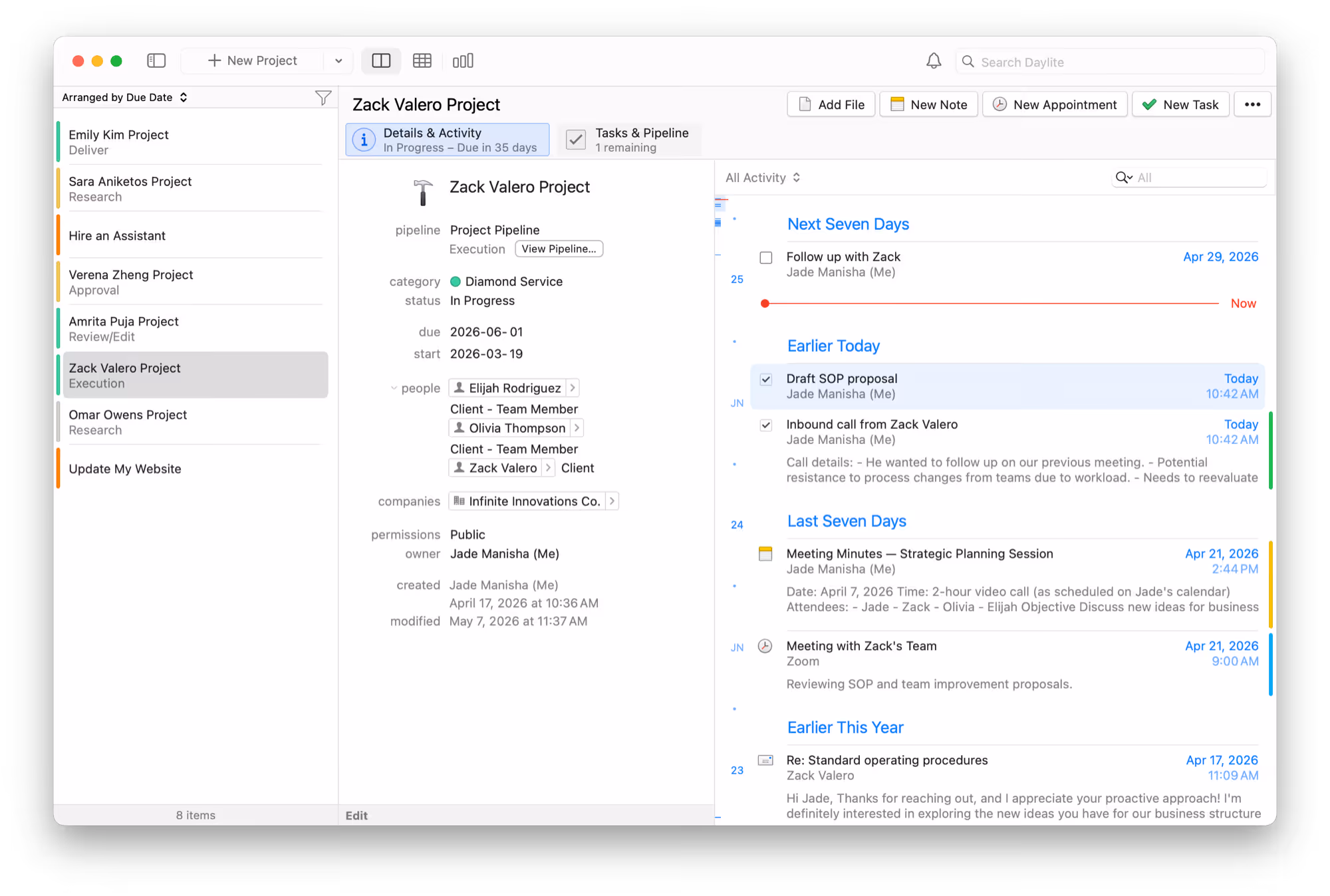Collapse the people disclosure arrow
The image size is (1330, 896).
[394, 388]
